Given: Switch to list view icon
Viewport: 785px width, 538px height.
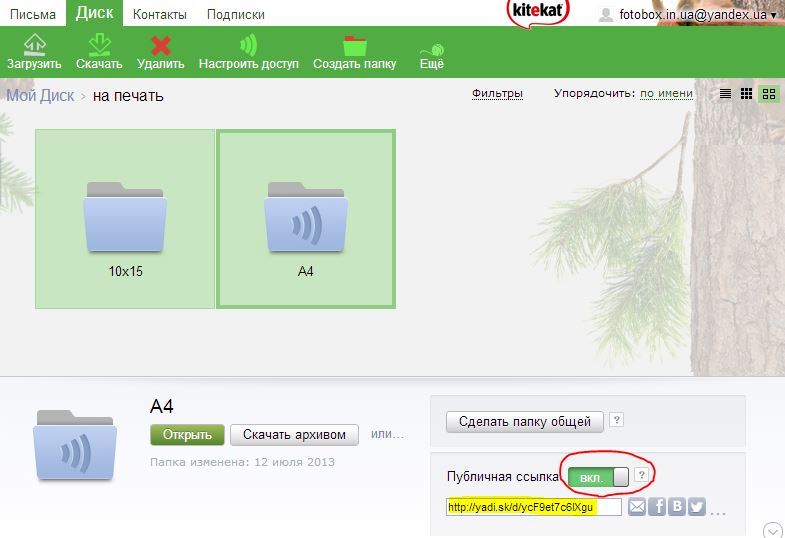Looking at the screenshot, I should [725, 94].
